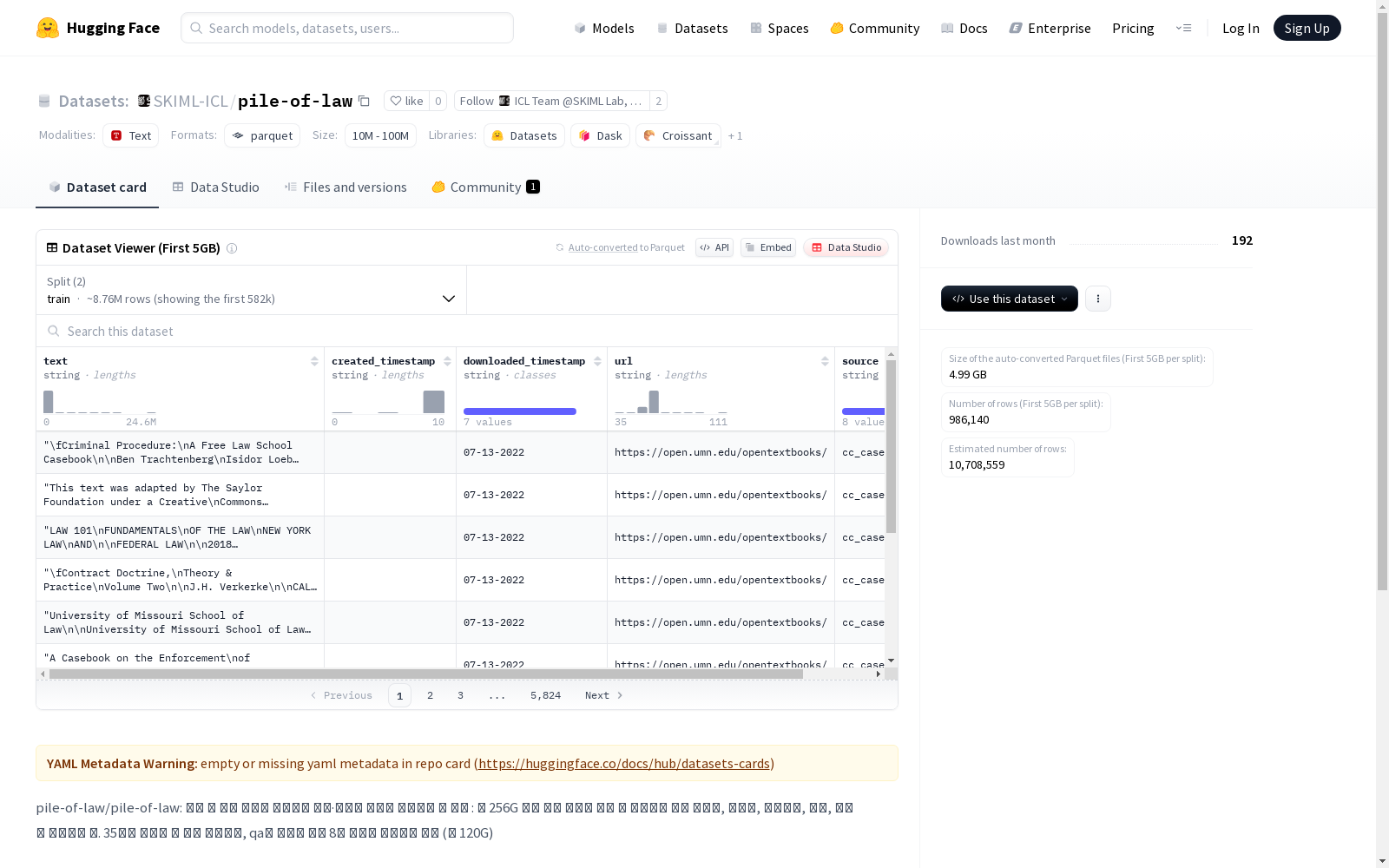Image resolution: width=1389 pixels, height=868 pixels.
Task: Click the SKIML-ICL organization avatar
Action: point(144,101)
